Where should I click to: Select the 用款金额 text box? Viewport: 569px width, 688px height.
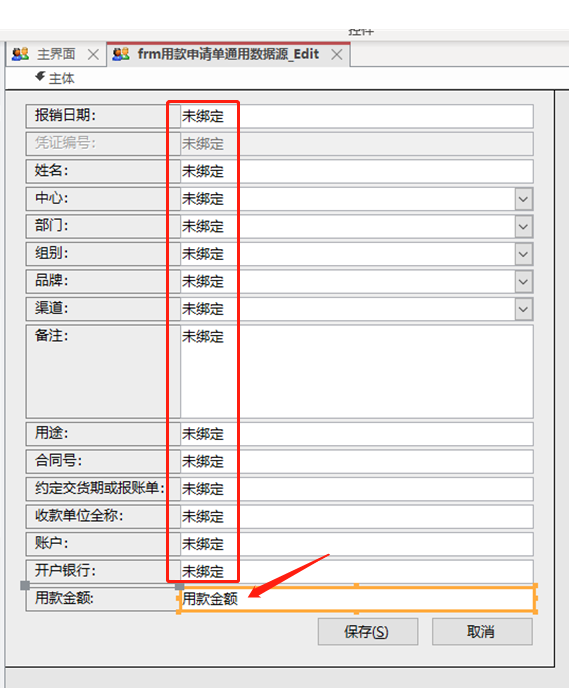click(357, 598)
